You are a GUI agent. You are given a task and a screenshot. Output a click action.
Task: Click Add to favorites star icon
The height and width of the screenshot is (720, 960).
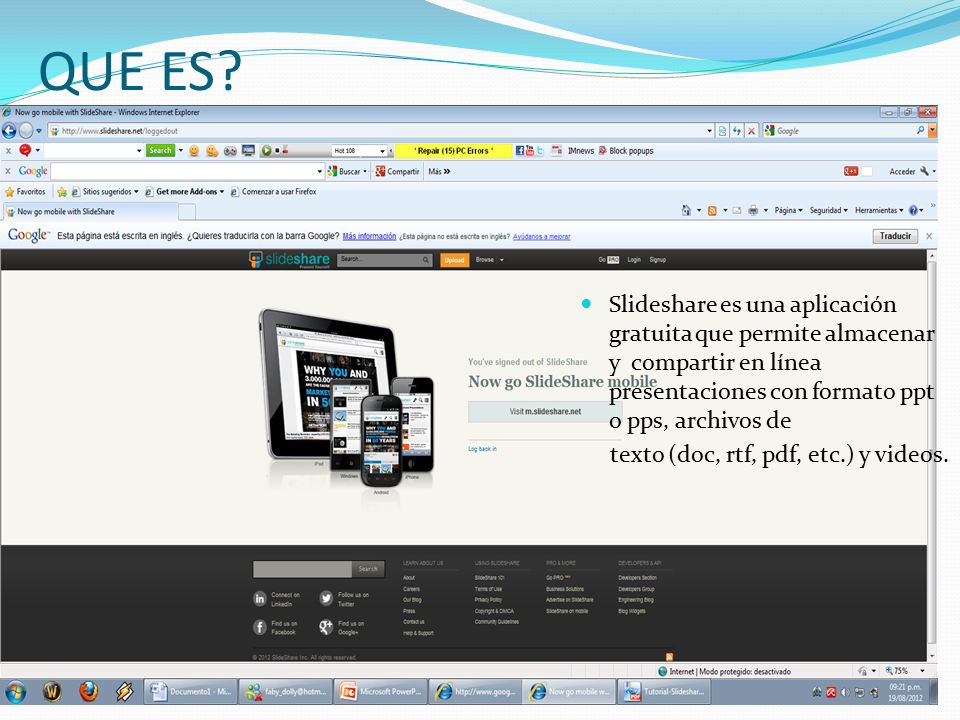[62, 192]
